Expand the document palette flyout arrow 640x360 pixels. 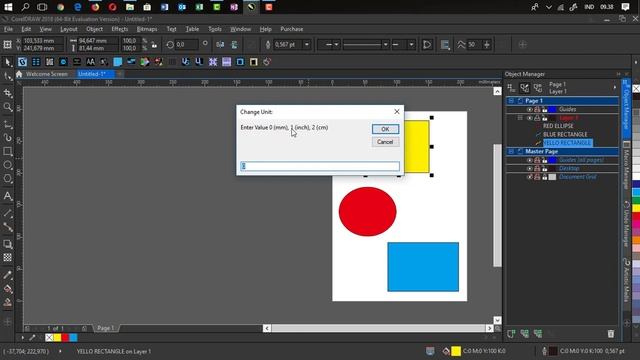click(x=22, y=338)
